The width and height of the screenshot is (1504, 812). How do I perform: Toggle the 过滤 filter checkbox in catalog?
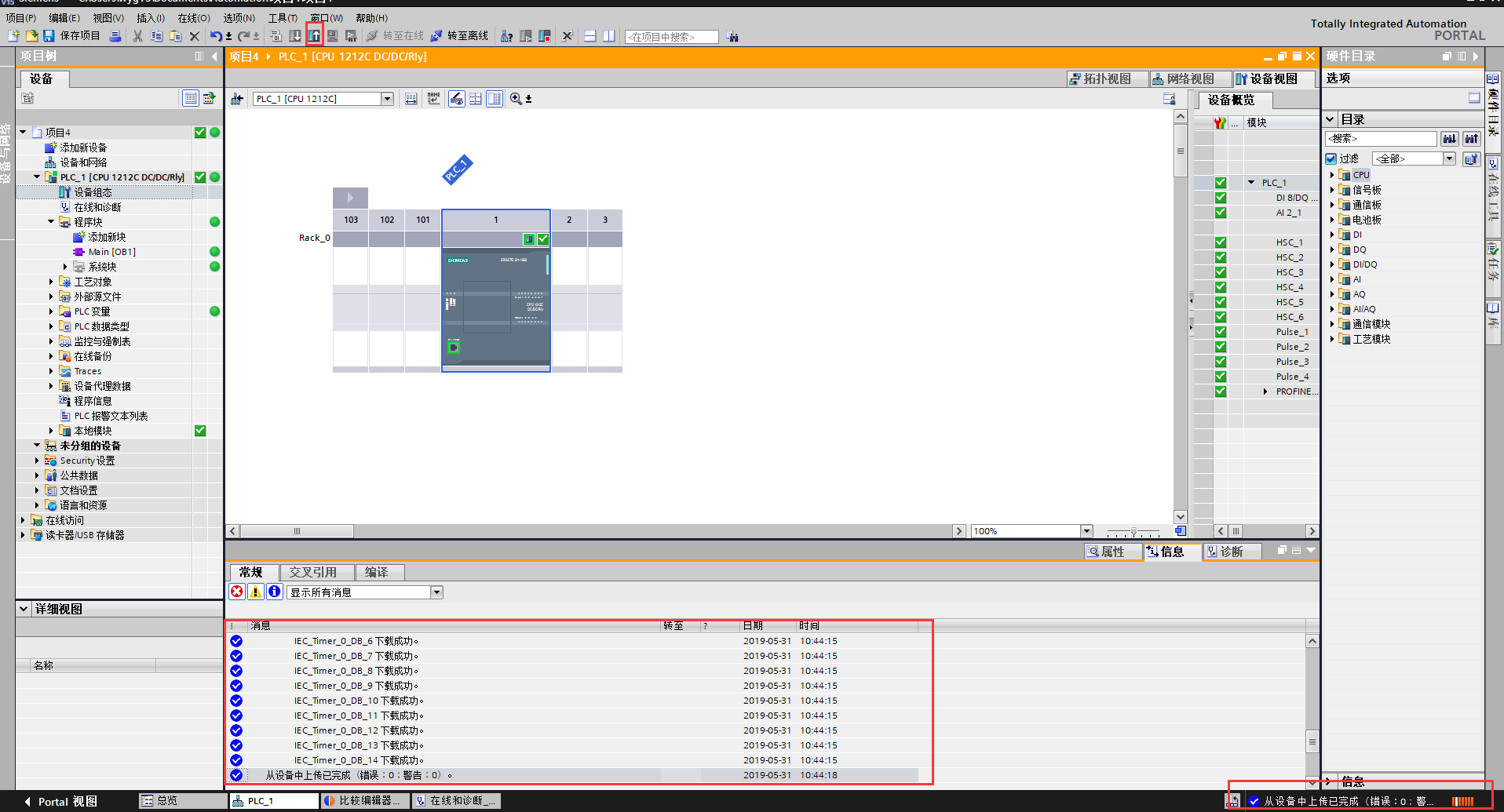[1331, 158]
